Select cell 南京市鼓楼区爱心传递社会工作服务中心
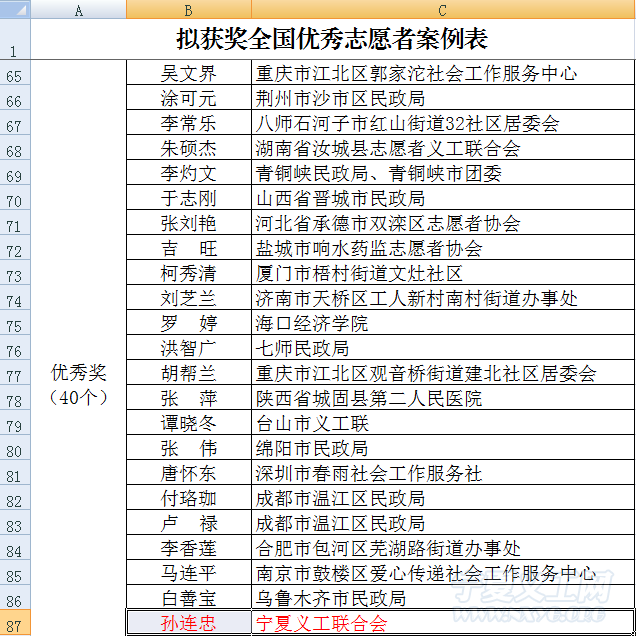Screen dimensions: 636x636 [x=443, y=572]
